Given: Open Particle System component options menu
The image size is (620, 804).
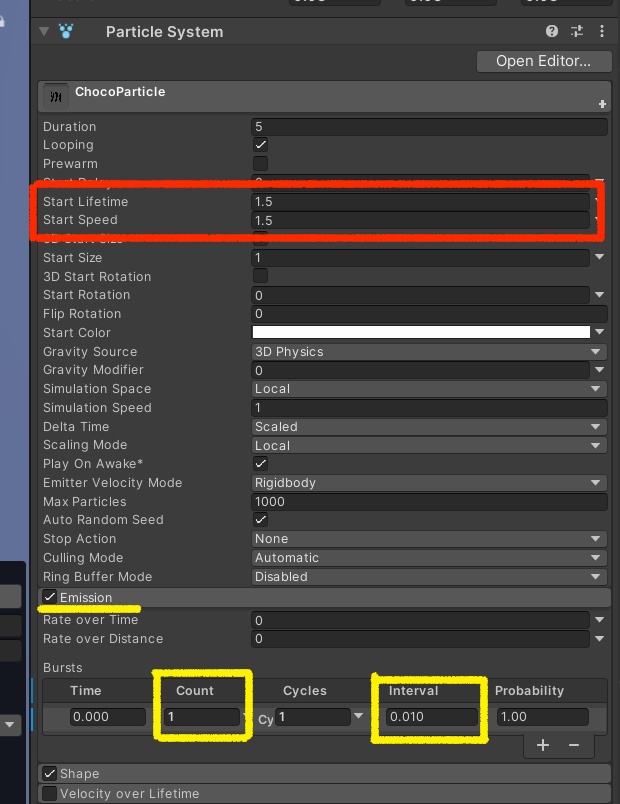Looking at the screenshot, I should [x=602, y=32].
